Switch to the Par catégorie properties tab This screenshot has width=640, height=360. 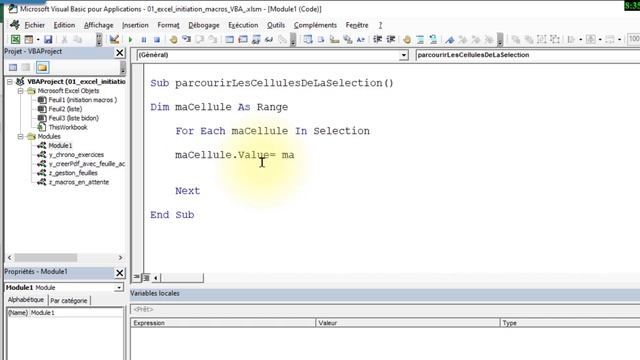pyautogui.click(x=69, y=301)
